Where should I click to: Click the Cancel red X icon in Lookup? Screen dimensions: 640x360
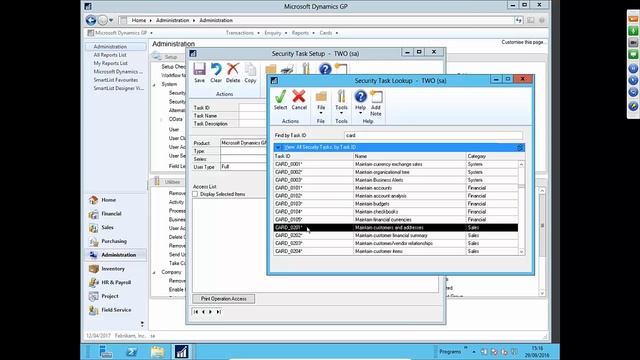point(299,97)
